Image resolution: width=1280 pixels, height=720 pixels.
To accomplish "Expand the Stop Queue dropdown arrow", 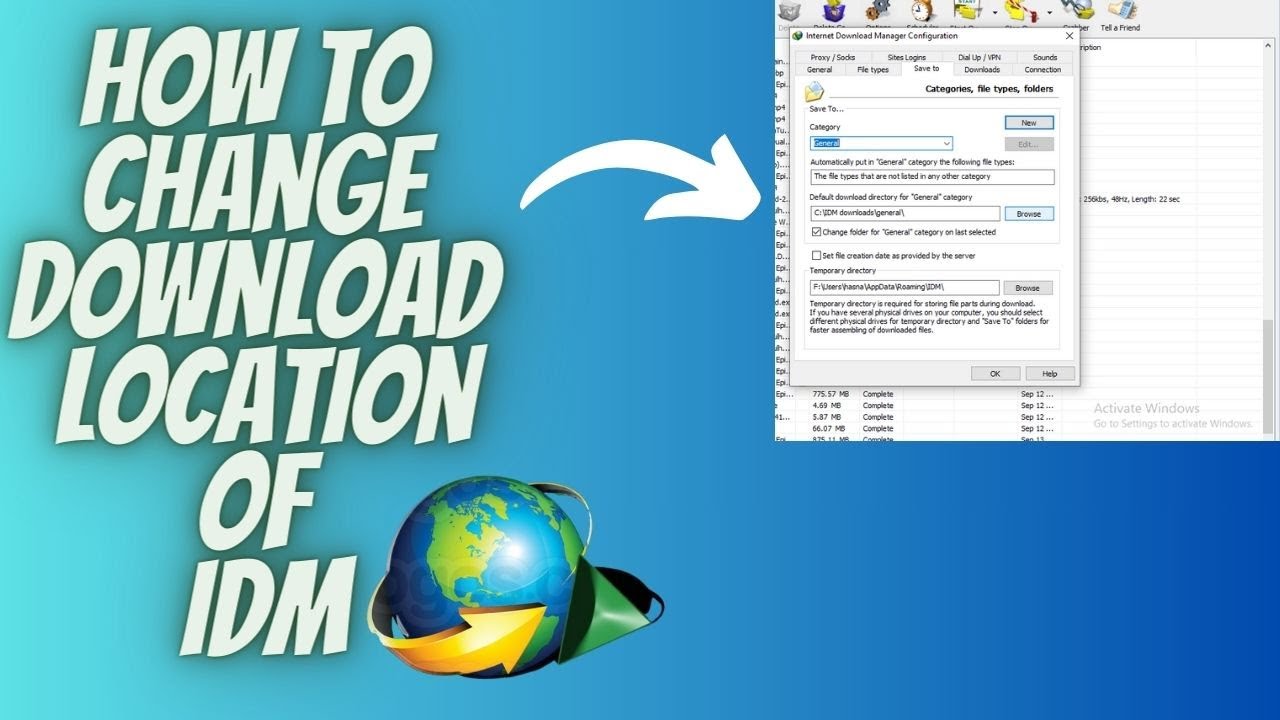I will [x=1049, y=13].
